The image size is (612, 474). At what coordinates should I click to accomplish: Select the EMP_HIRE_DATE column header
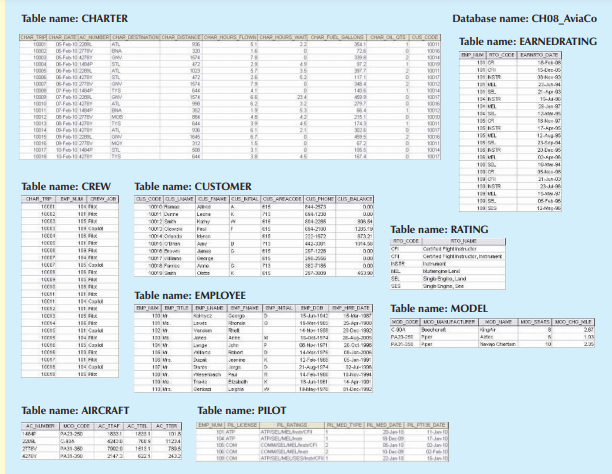coord(350,308)
